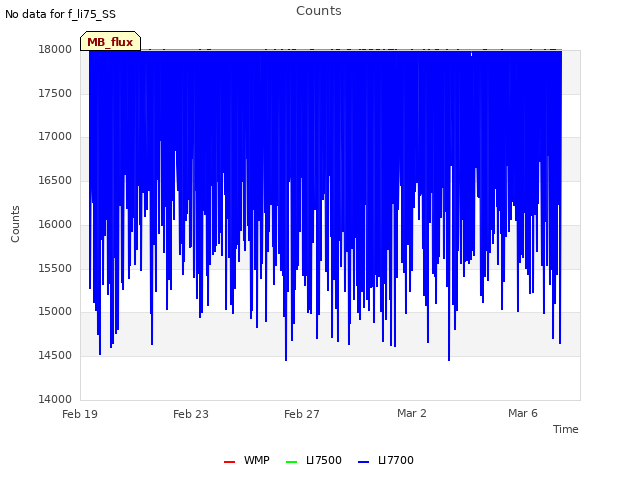The image size is (640, 480).
Task: Click the 'Feb 27' x-axis tick
Action: pos(302,414)
